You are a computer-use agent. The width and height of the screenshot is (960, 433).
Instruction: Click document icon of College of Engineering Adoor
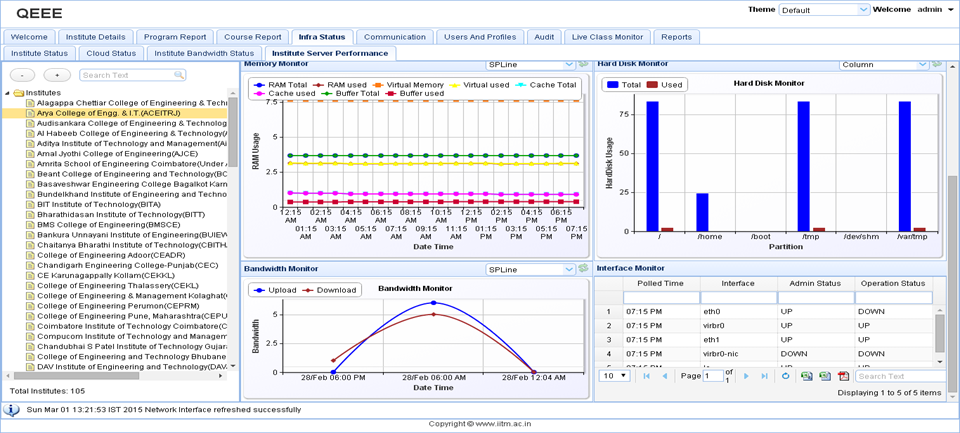[x=29, y=255]
